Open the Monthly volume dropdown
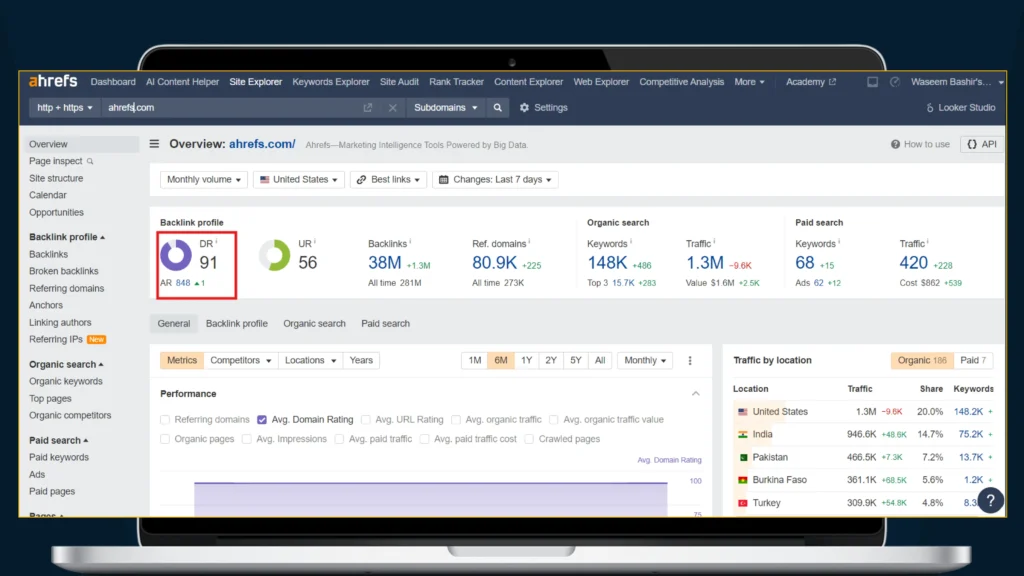The height and width of the screenshot is (576, 1024). (204, 180)
